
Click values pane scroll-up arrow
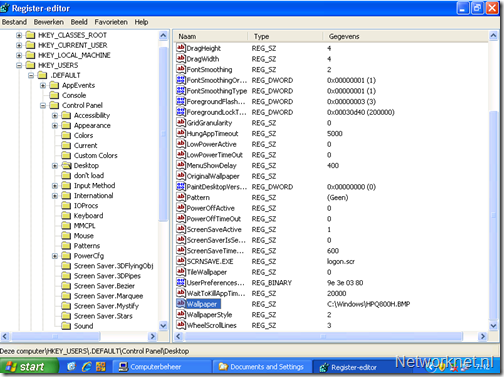coord(493,35)
